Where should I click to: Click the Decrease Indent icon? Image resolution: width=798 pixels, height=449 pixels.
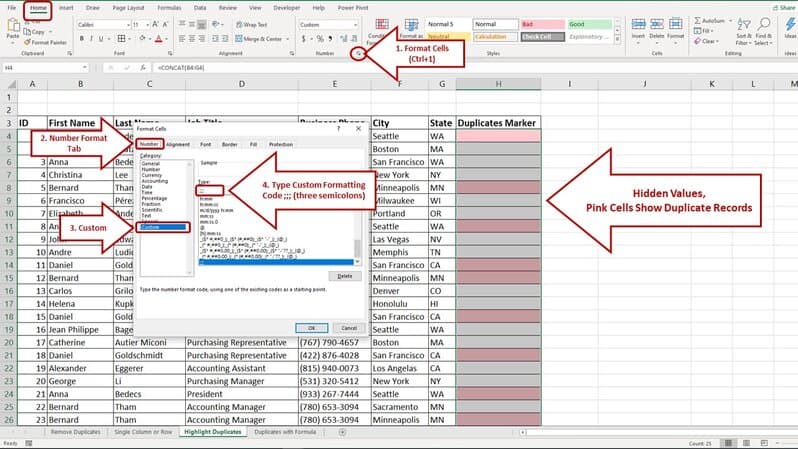[216, 39]
